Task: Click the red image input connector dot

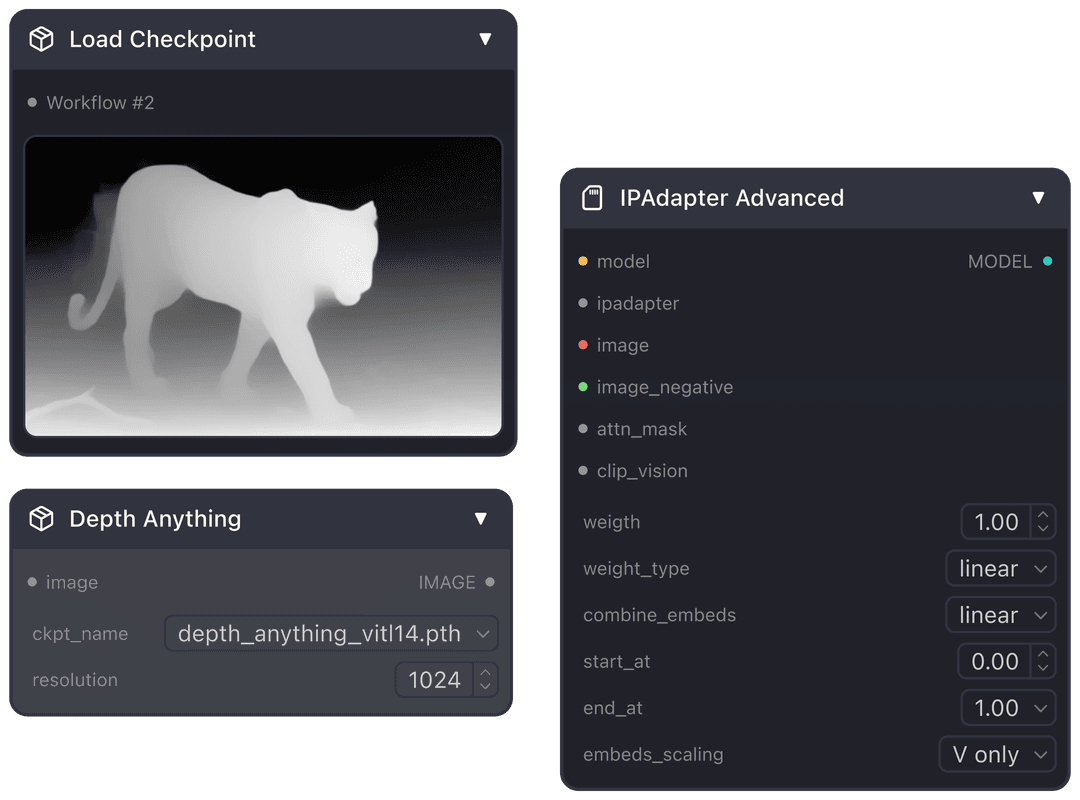Action: pos(583,345)
